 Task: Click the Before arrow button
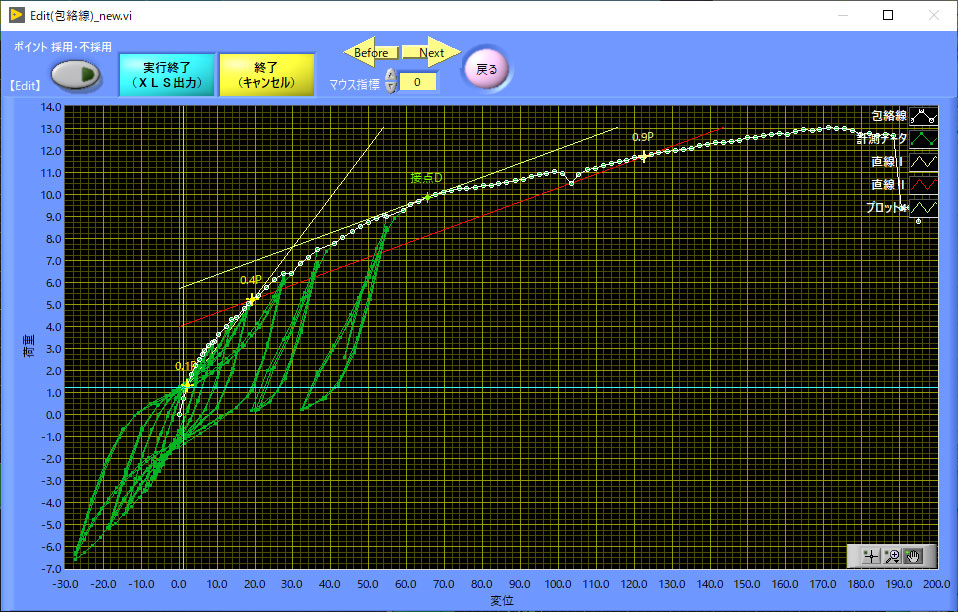pos(371,53)
